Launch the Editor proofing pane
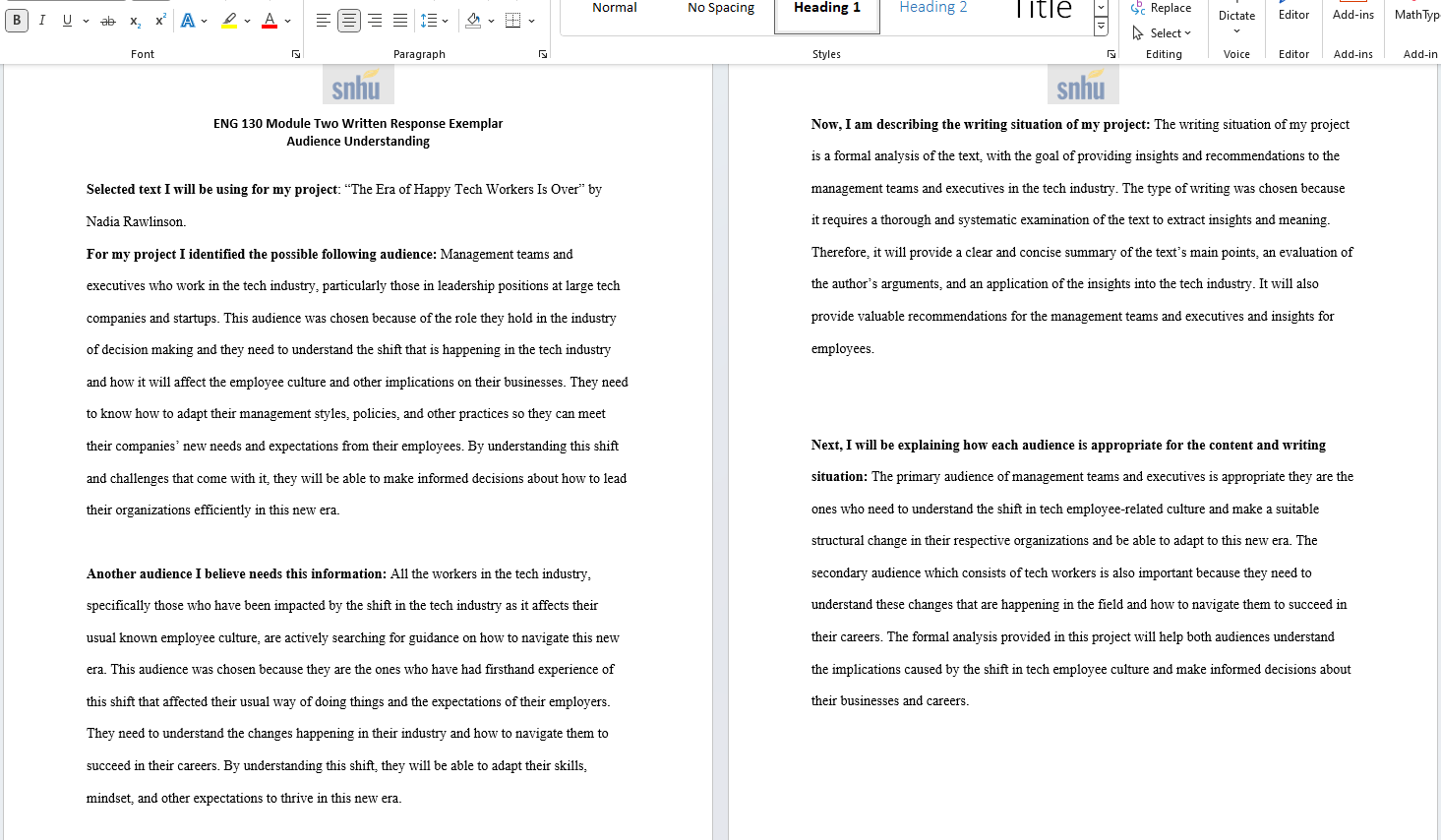Screen dimensions: 1441x840 pyautogui.click(x=1294, y=14)
